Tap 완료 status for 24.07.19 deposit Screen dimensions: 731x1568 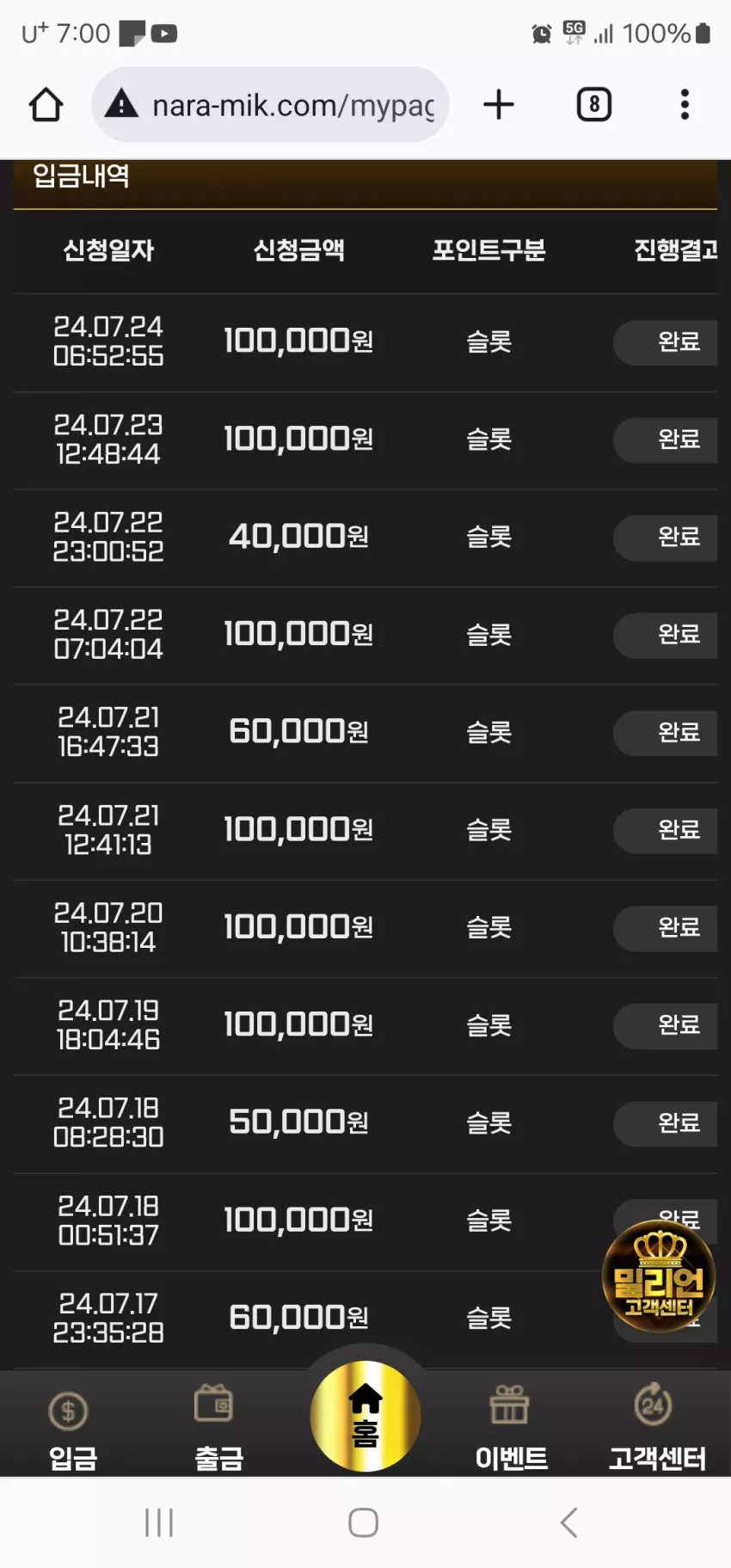(666, 1025)
